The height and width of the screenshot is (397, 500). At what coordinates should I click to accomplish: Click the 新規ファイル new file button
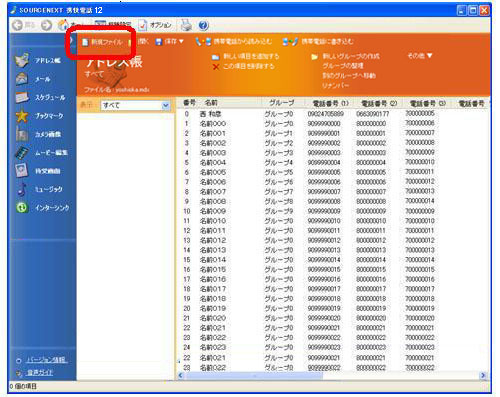103,42
